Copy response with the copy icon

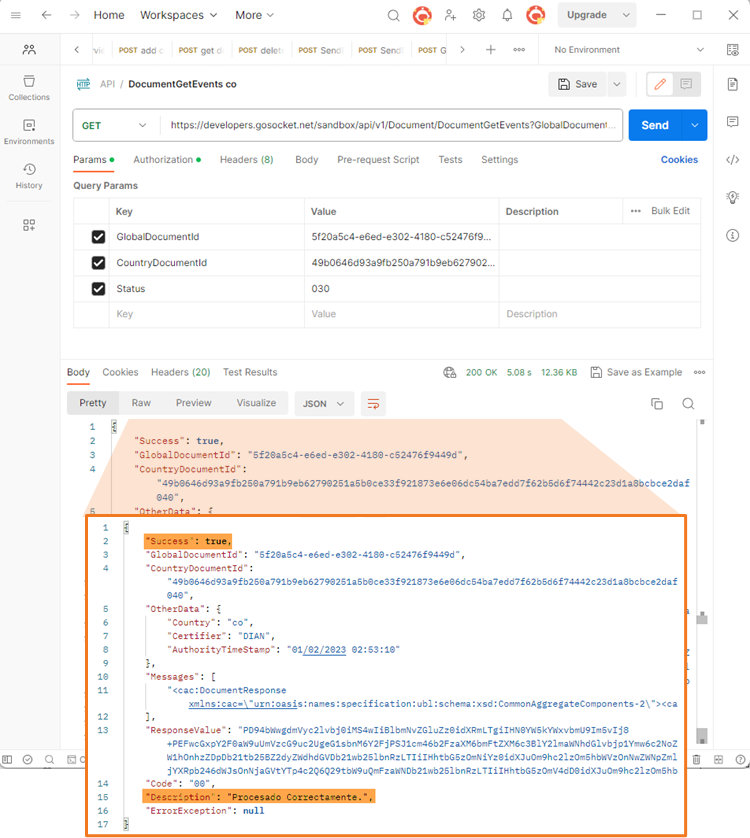657,404
